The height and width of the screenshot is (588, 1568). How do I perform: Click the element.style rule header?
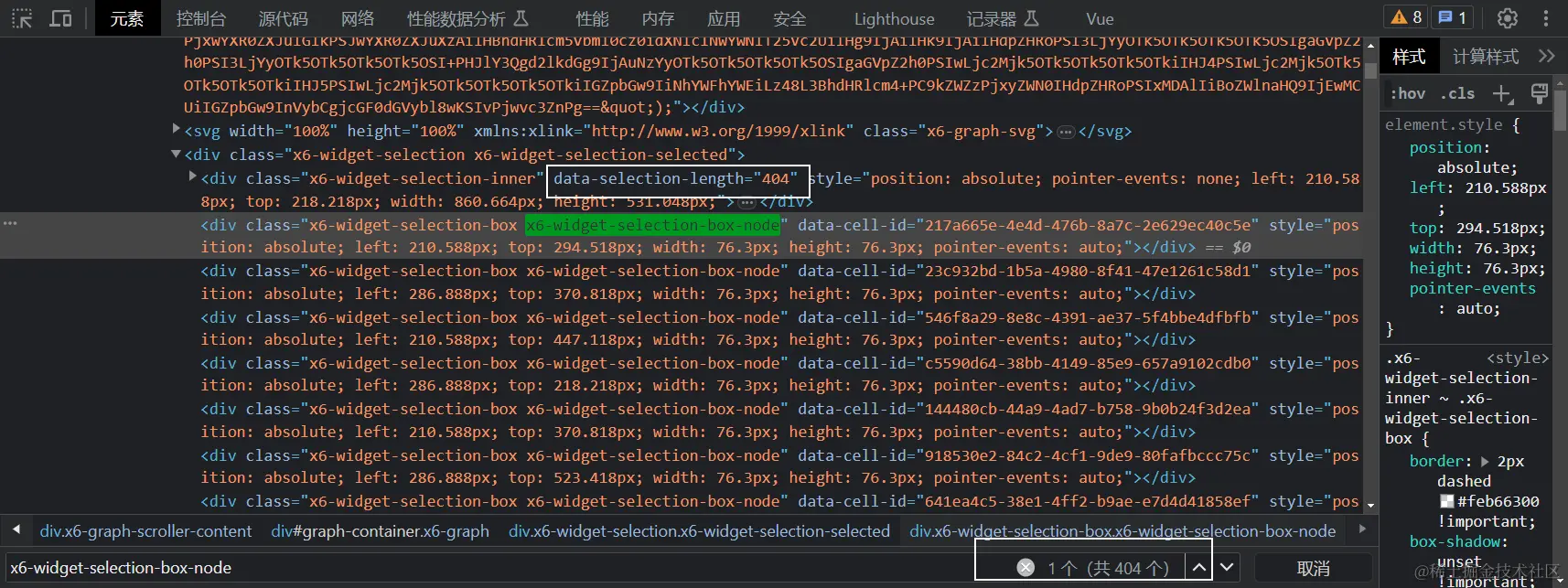[1452, 124]
